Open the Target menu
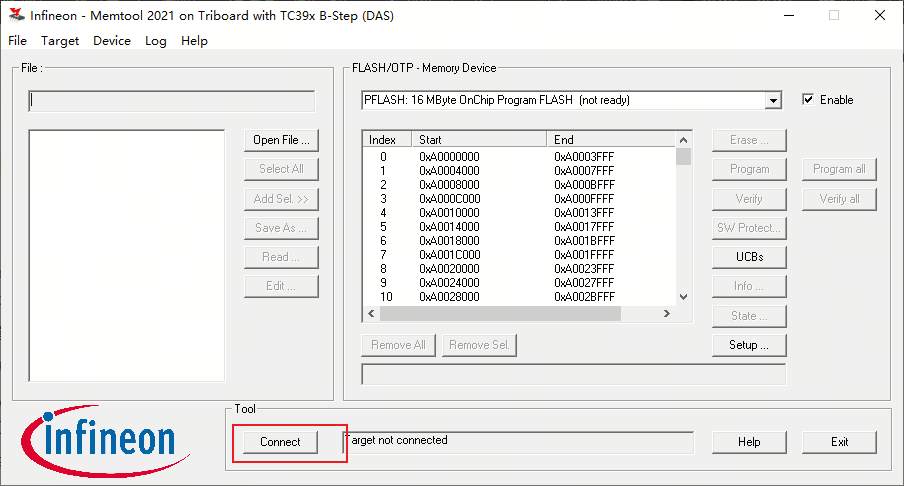This screenshot has height=486, width=904. (x=60, y=41)
